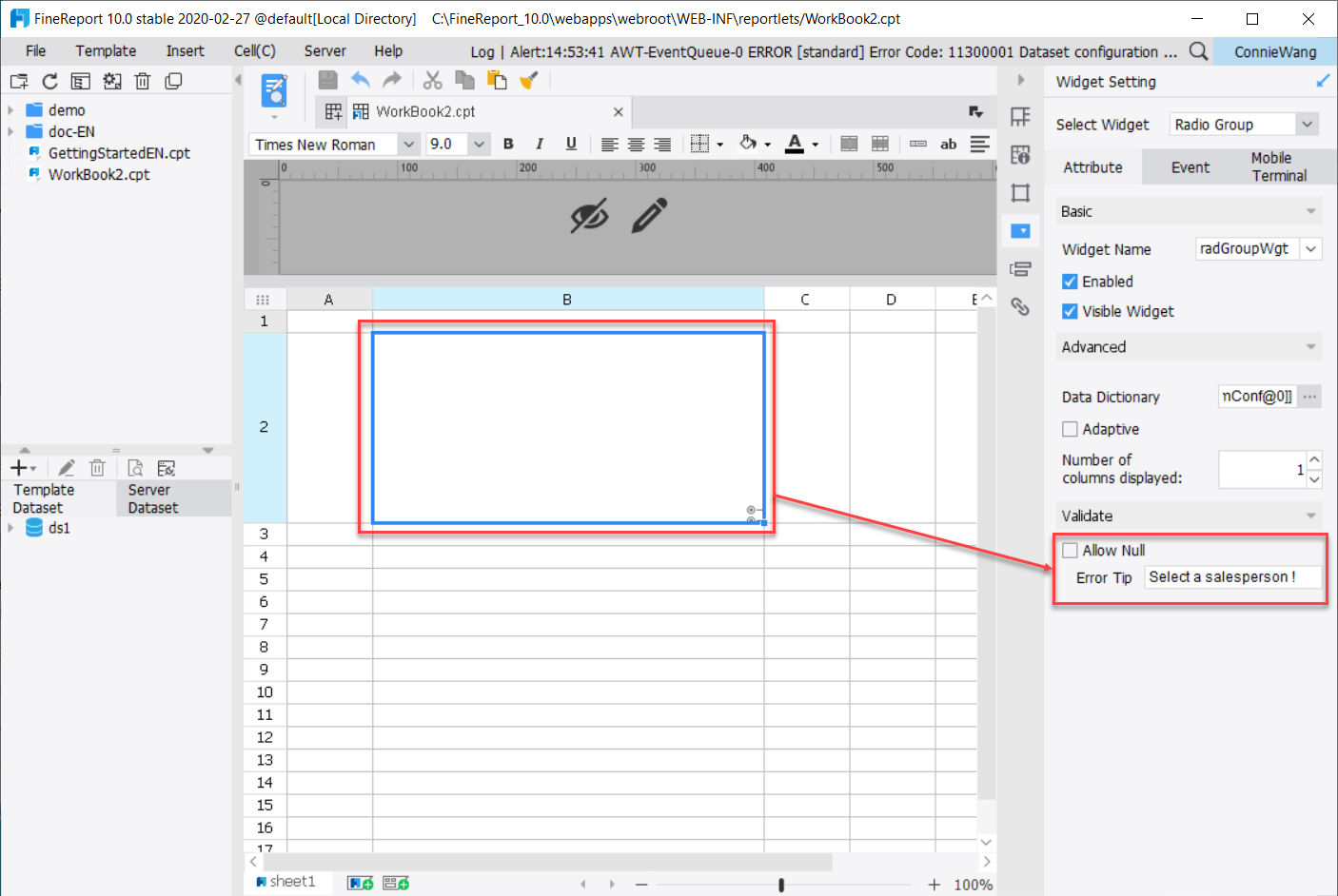1338x896 pixels.
Task: Click the new folder icon in file panel
Action: click(19, 82)
